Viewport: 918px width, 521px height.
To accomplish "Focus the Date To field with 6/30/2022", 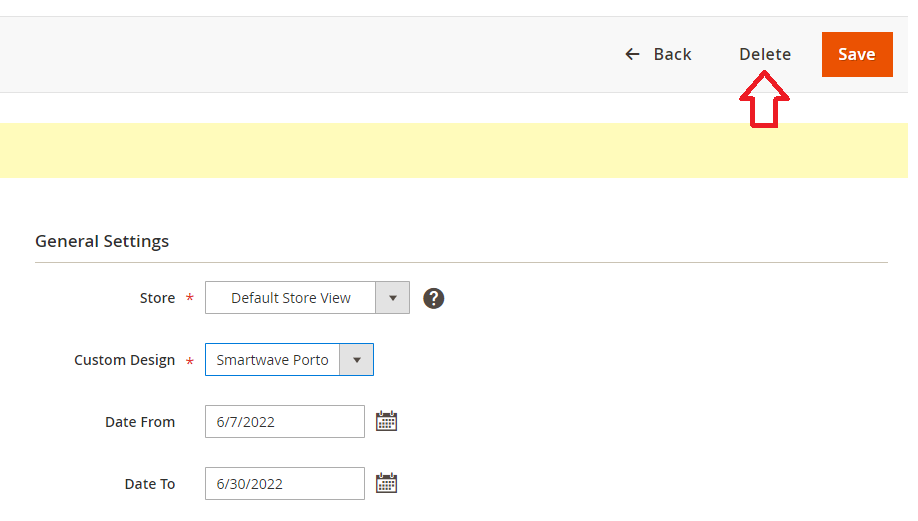I will click(x=285, y=484).
